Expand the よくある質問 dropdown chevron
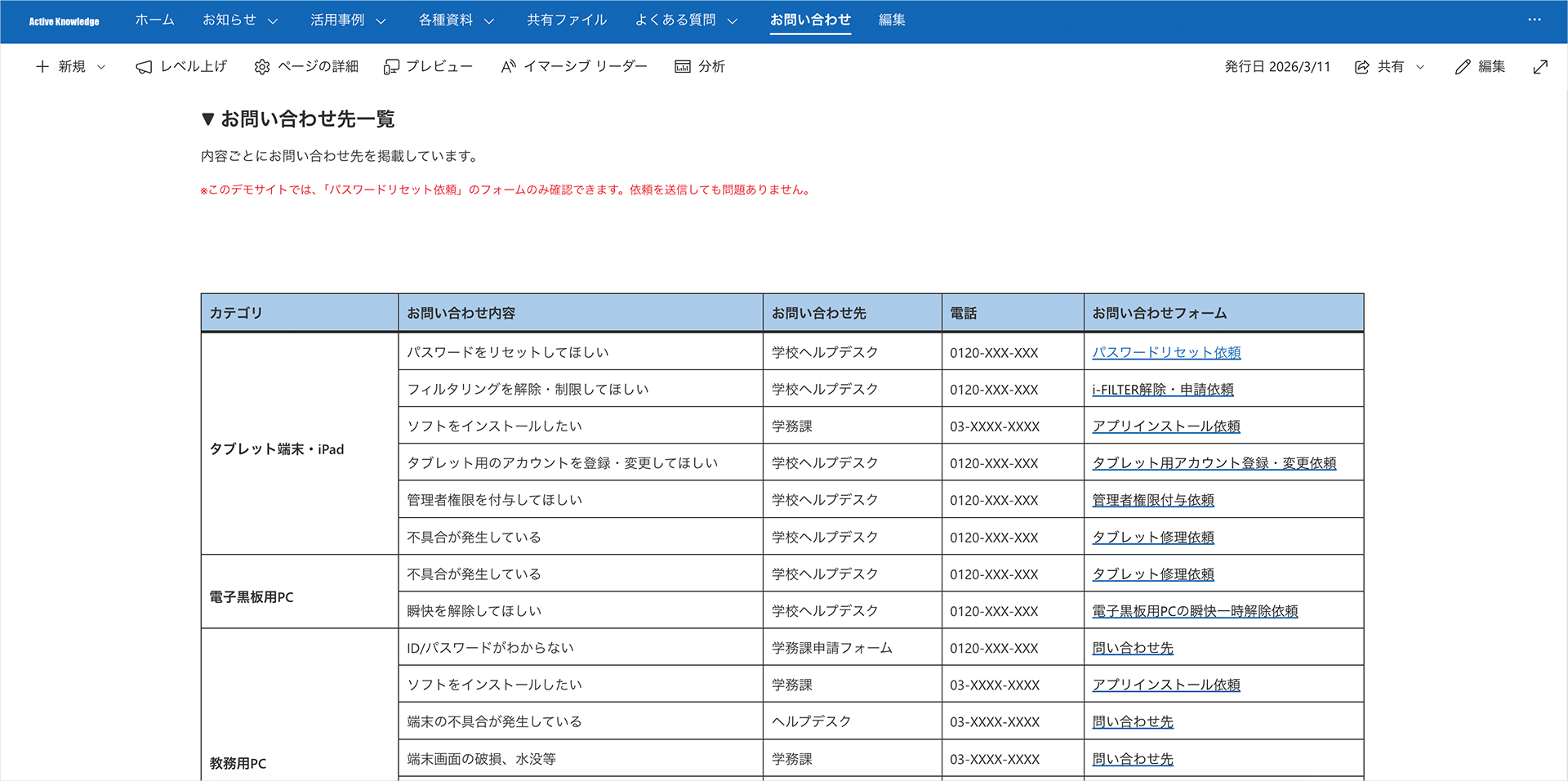The width and height of the screenshot is (1568, 781). click(732, 21)
